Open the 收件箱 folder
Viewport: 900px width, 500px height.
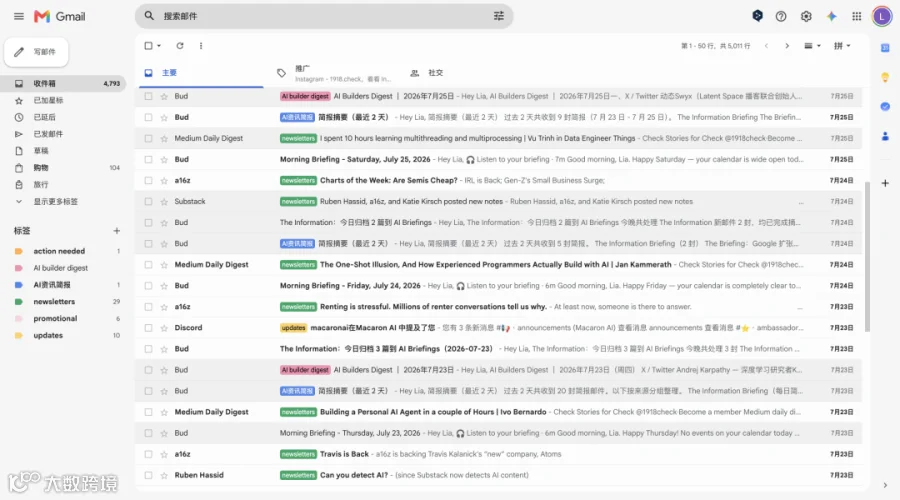(x=63, y=83)
